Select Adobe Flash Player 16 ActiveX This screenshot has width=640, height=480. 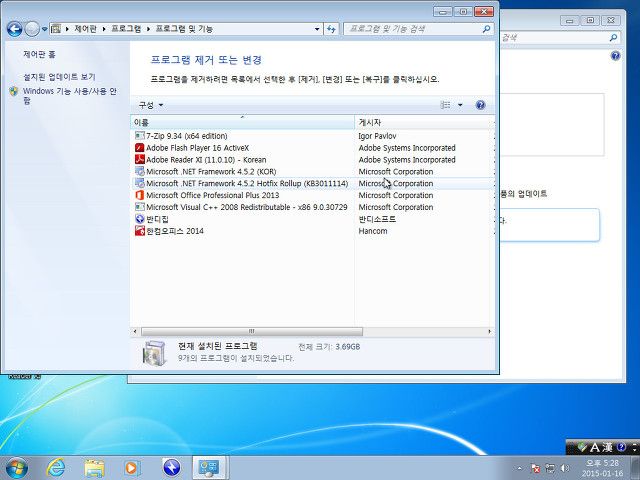click(x=198, y=148)
